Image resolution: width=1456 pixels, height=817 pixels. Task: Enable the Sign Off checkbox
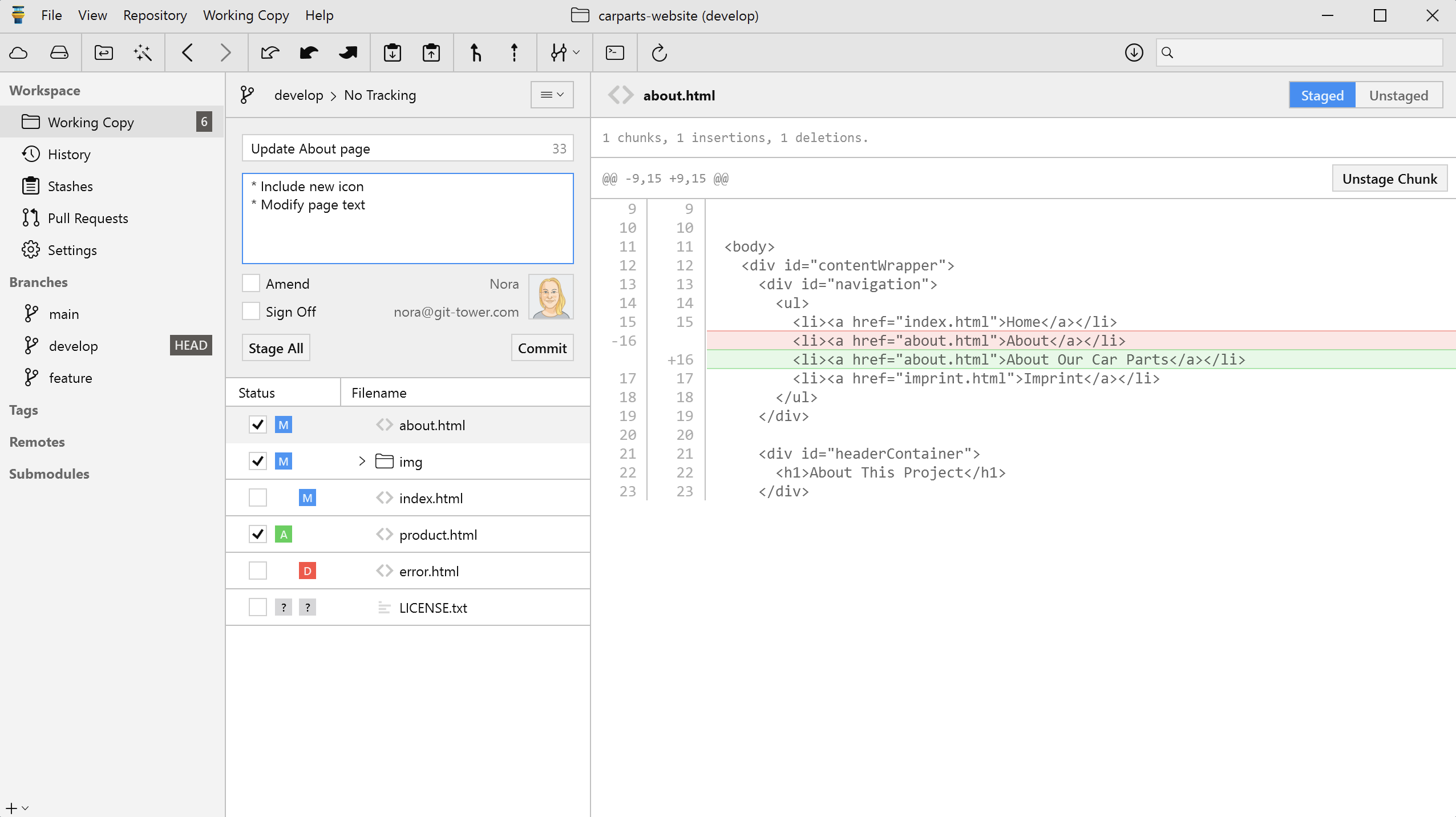coord(251,312)
